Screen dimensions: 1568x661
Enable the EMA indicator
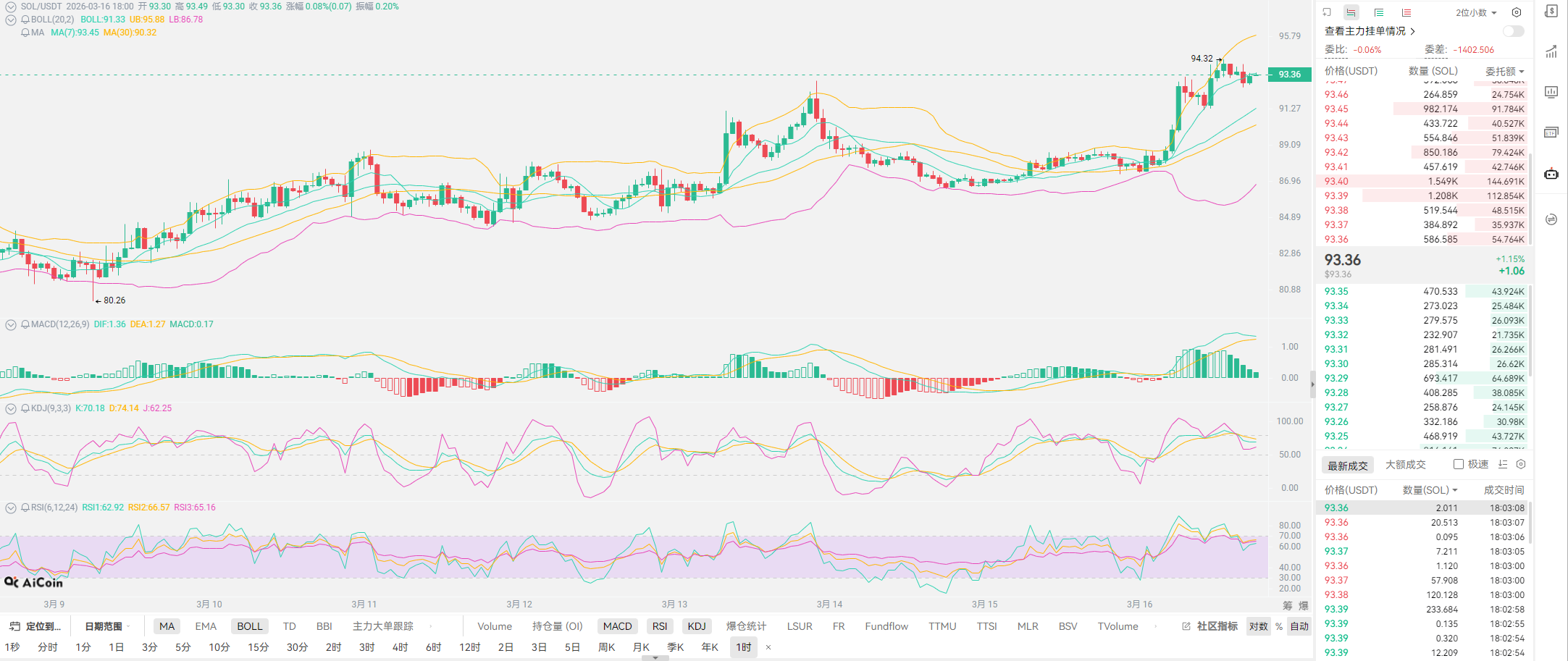(206, 626)
